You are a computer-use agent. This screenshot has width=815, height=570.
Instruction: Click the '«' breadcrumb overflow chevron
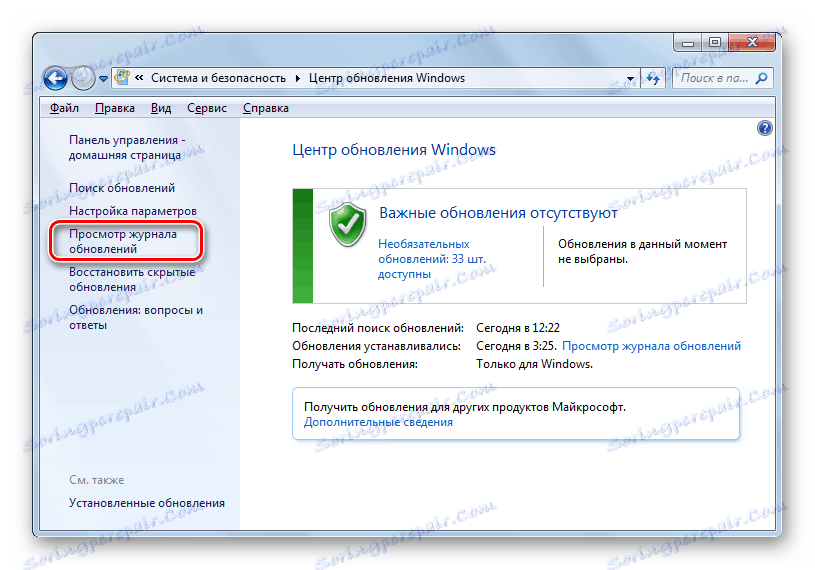(139, 77)
